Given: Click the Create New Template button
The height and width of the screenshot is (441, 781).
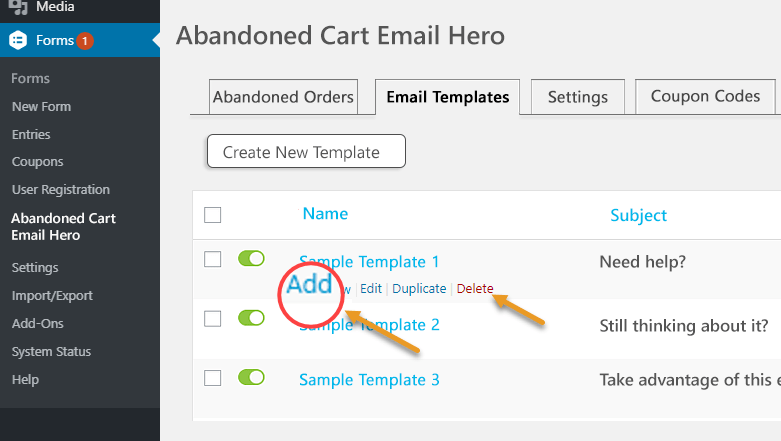Looking at the screenshot, I should pos(306,151).
